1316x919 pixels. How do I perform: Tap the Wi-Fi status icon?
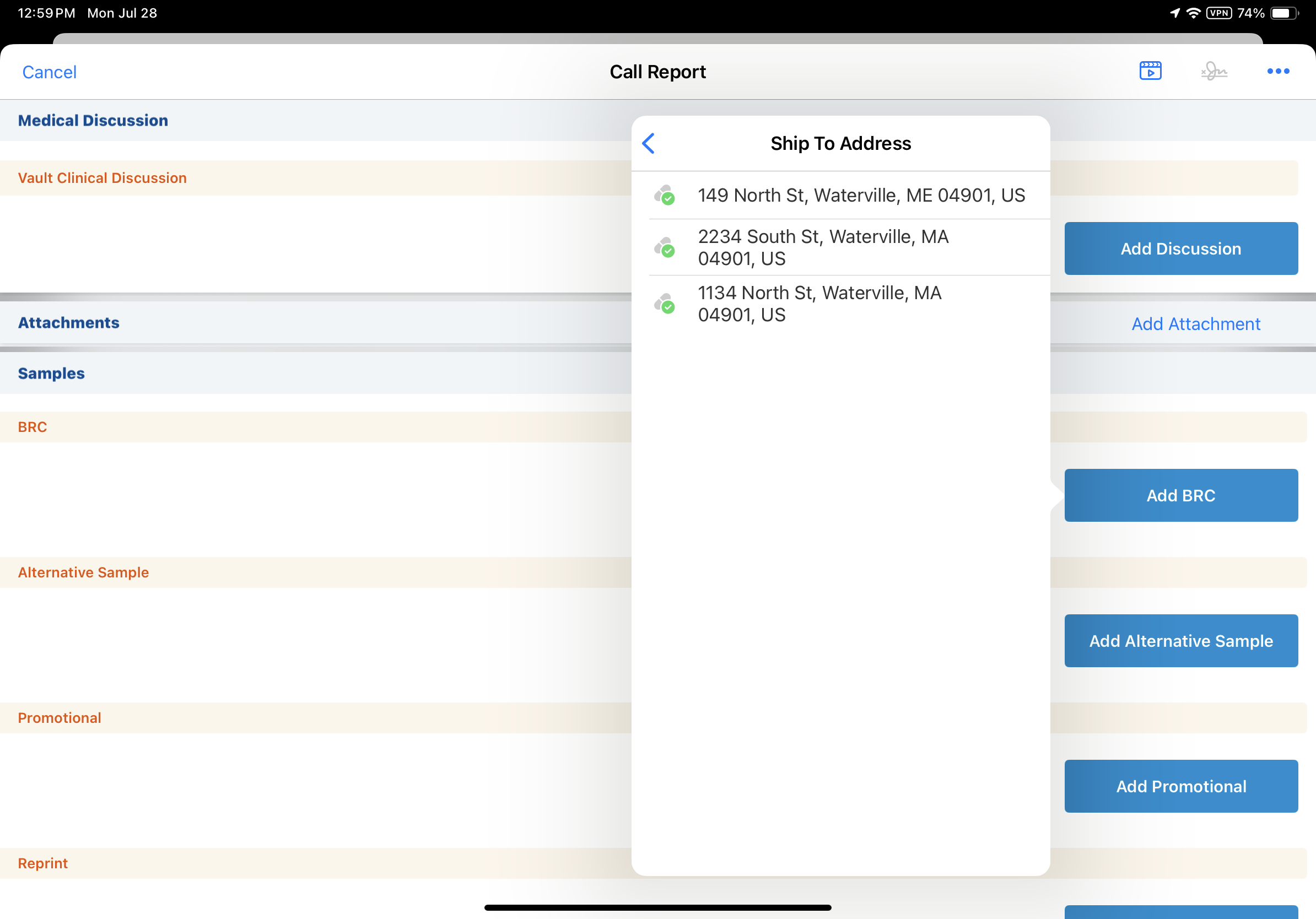point(1193,13)
